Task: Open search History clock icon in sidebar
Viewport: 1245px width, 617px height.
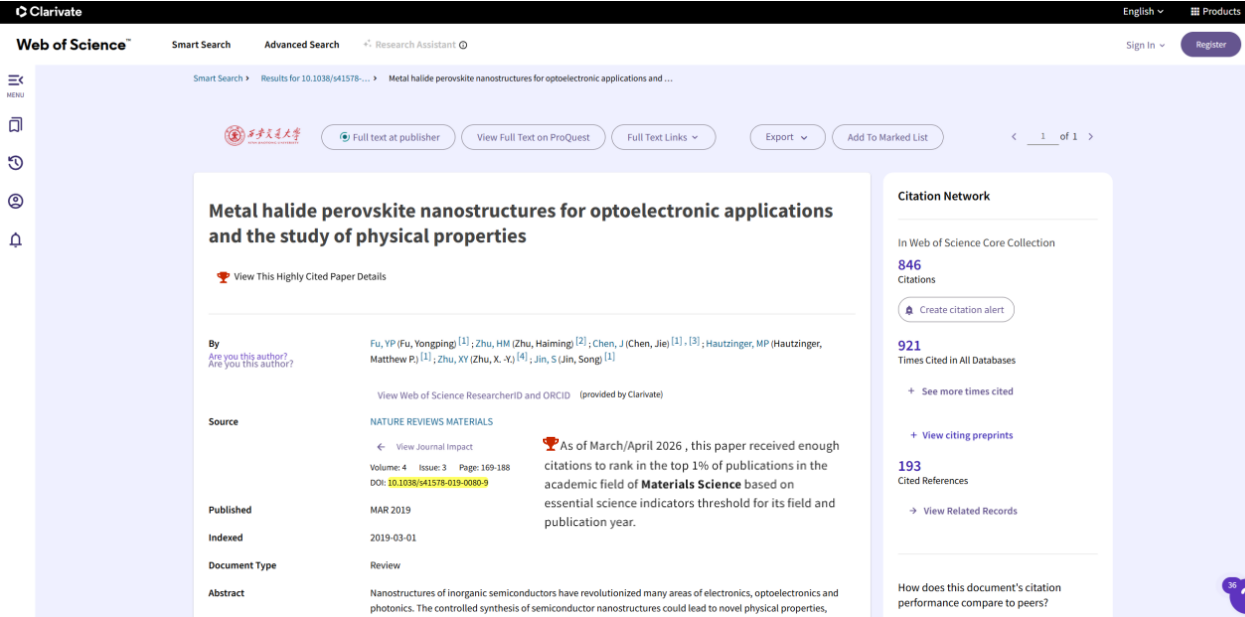Action: pyautogui.click(x=15, y=163)
